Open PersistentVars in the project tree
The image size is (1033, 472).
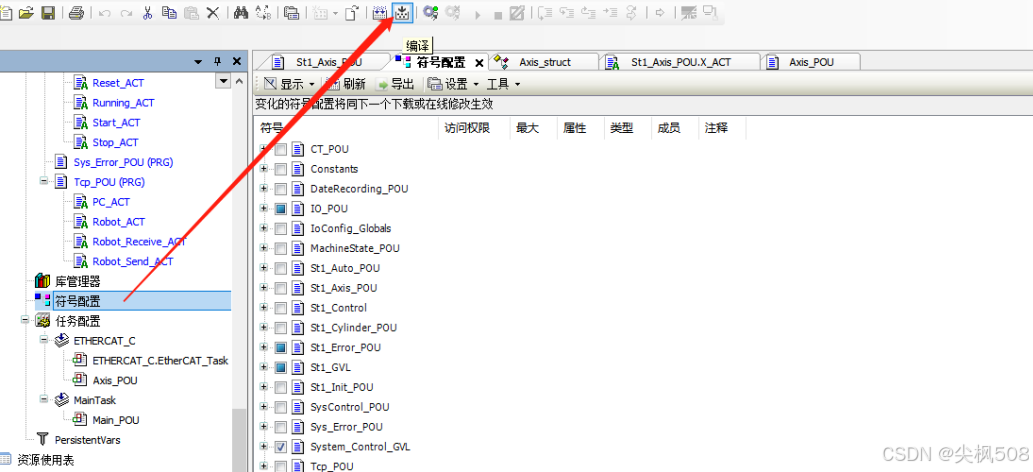click(87, 439)
